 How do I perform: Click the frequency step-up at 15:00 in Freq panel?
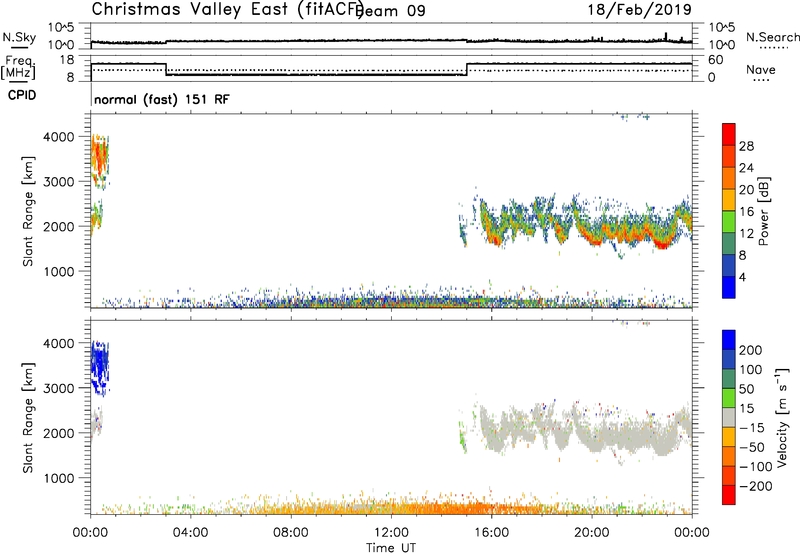click(467, 69)
